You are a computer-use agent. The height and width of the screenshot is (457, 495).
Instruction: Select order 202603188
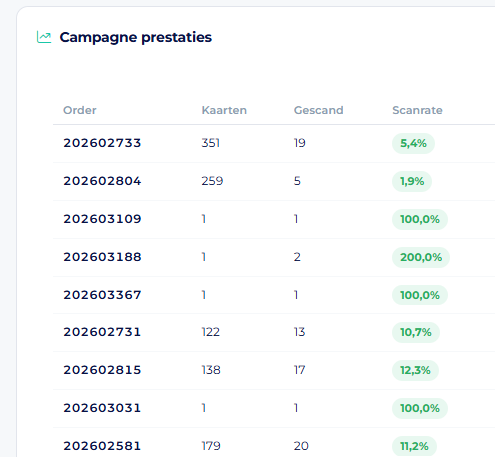(102, 257)
